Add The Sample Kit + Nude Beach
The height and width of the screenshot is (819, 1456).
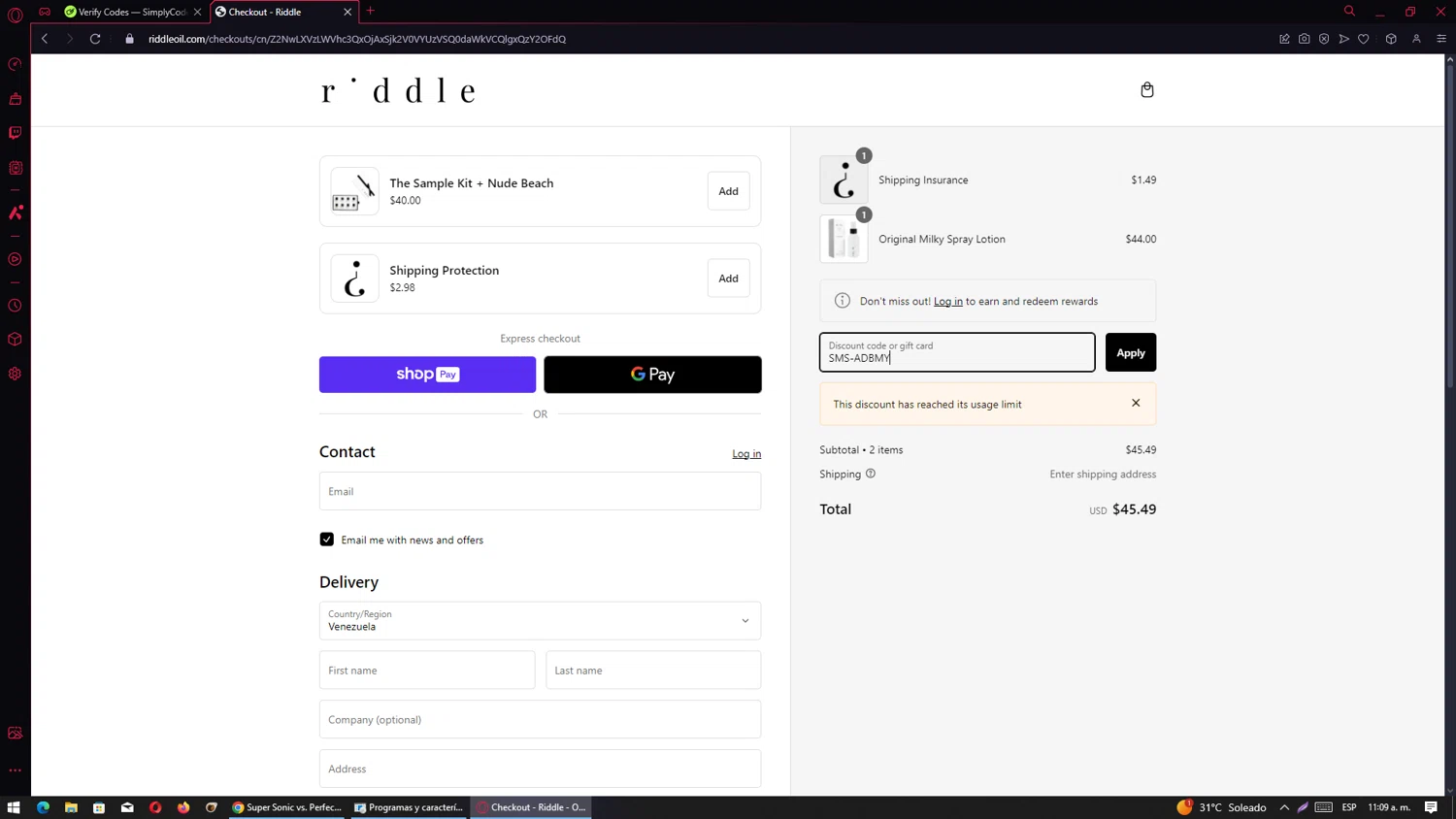click(x=728, y=191)
